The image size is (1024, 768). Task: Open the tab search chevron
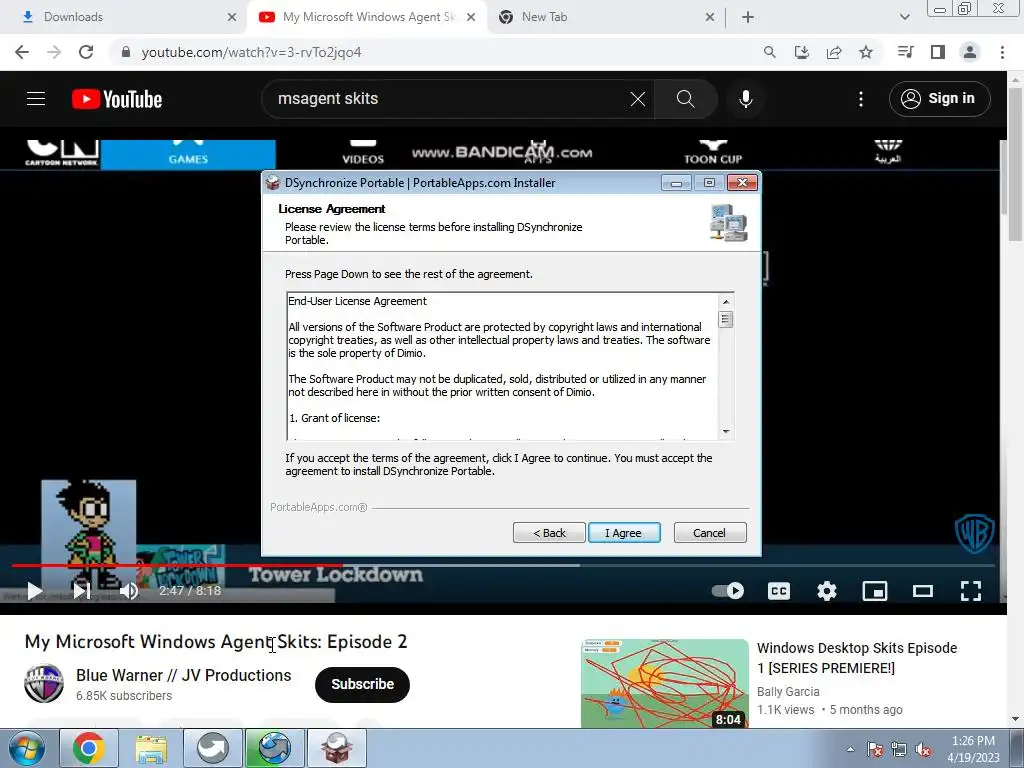904,17
